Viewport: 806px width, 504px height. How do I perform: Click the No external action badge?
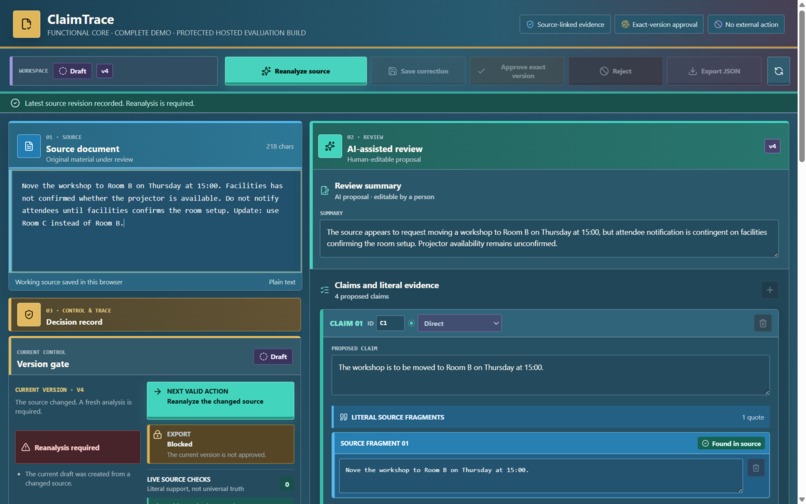(x=746, y=24)
